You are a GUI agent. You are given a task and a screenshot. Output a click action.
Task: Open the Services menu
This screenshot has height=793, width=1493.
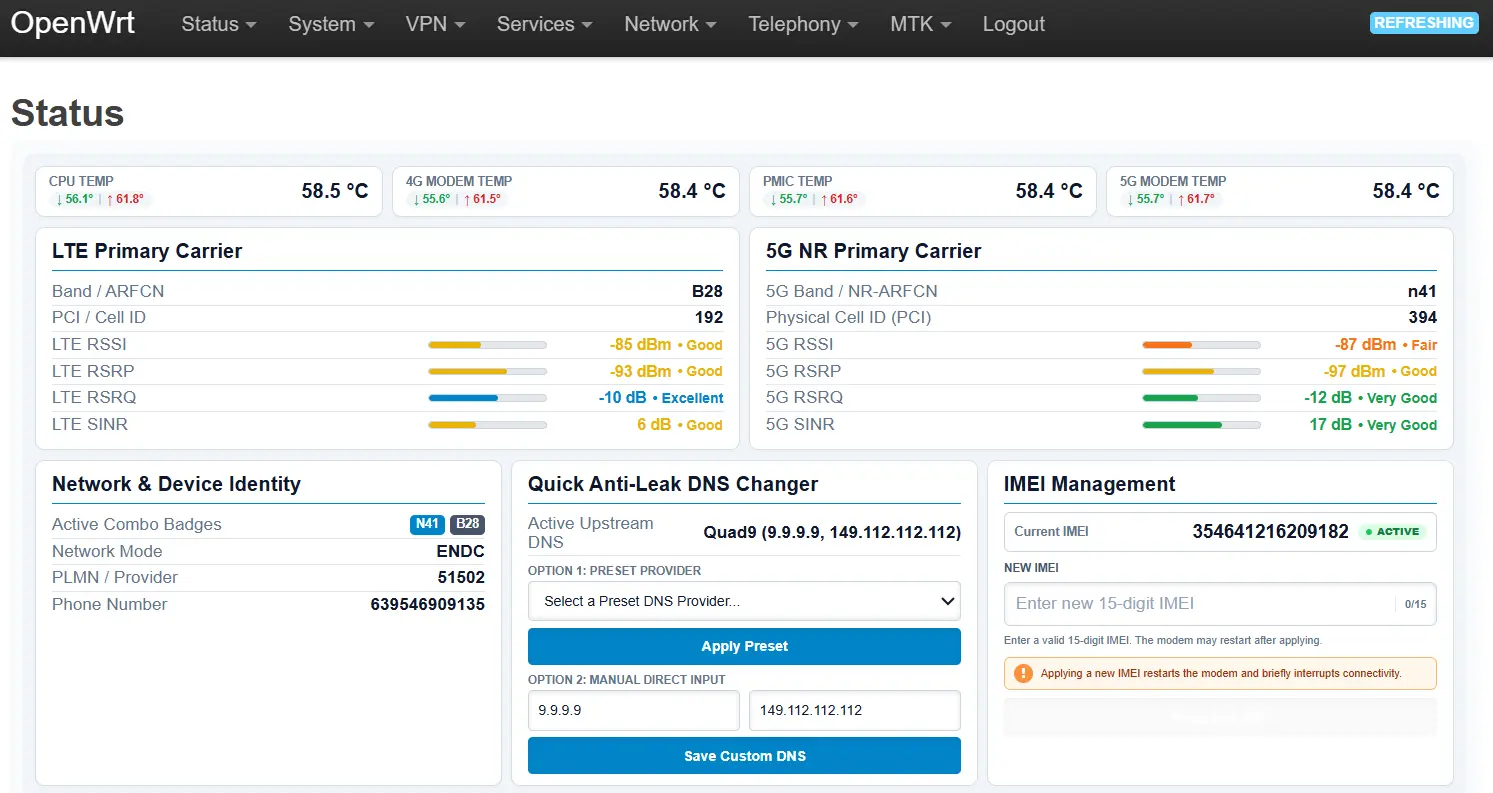544,24
